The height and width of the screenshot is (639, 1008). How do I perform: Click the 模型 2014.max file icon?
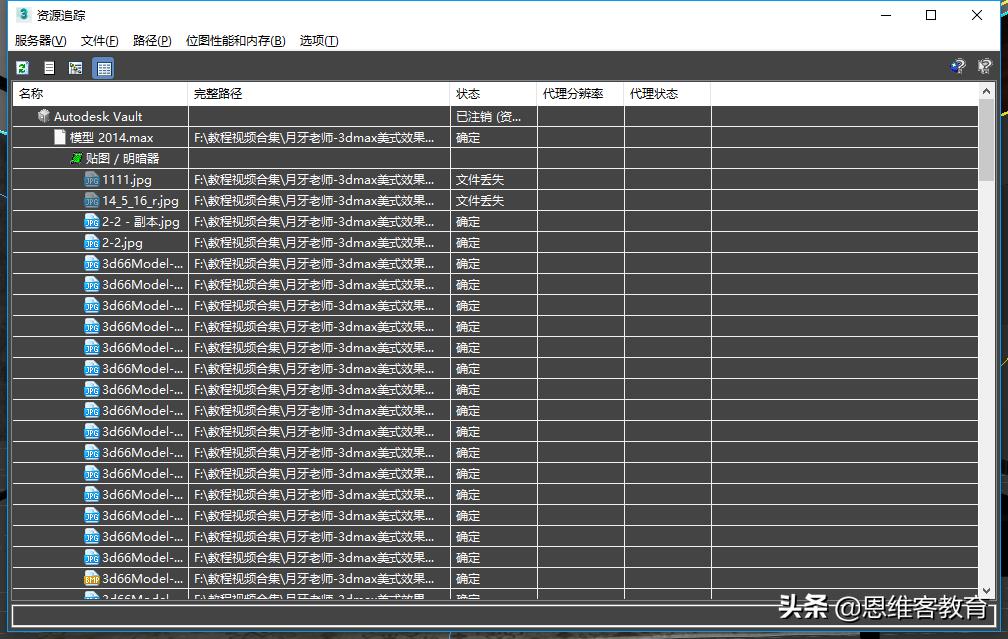60,137
